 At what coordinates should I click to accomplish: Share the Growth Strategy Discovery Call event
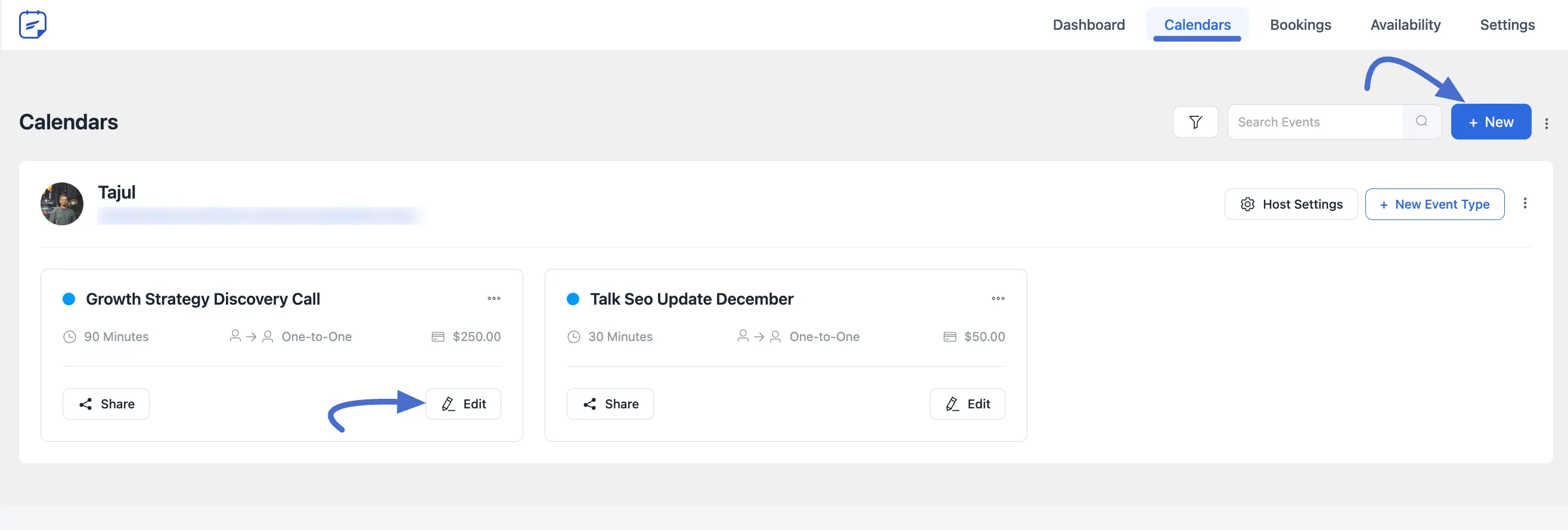coord(106,404)
